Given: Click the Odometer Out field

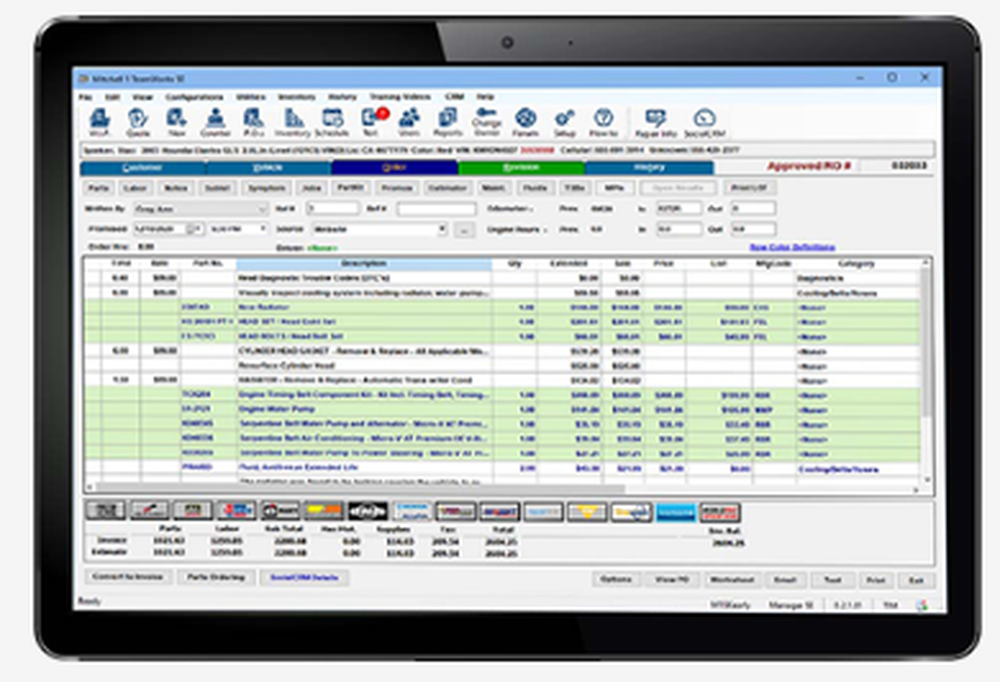Looking at the screenshot, I should click(753, 209).
